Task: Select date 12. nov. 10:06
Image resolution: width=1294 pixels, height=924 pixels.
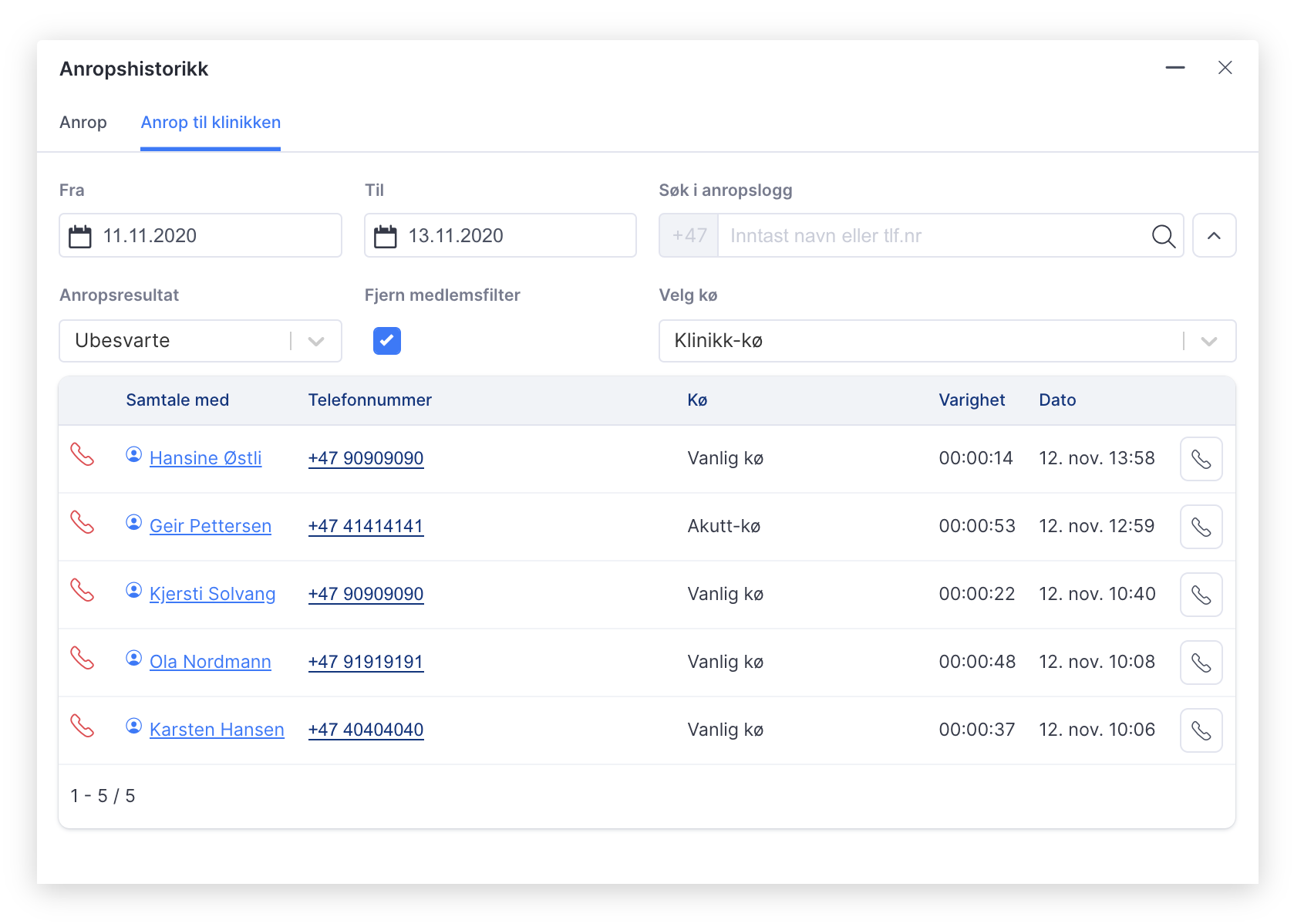Action: click(x=1097, y=730)
